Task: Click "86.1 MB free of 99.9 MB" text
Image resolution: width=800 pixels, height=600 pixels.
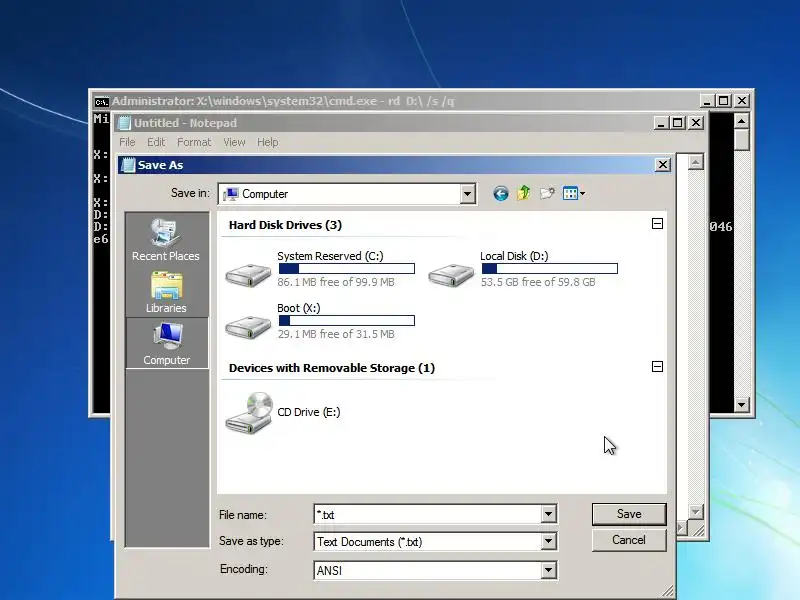Action: 336,282
